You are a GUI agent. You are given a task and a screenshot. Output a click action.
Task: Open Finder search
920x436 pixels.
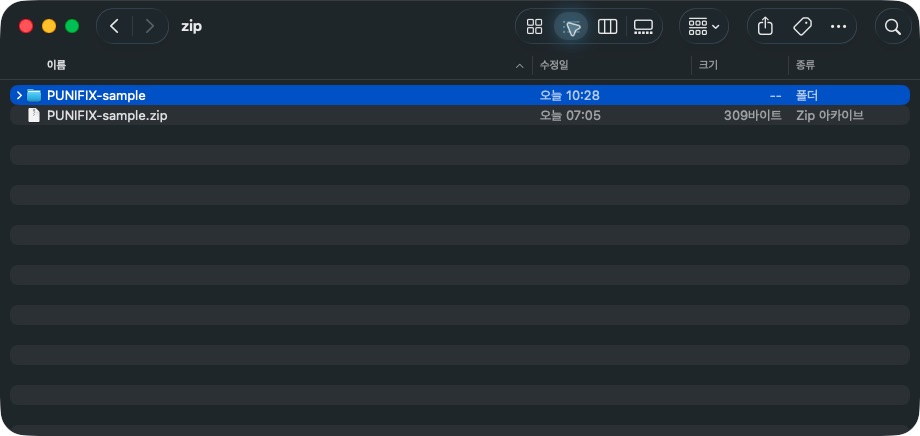click(893, 26)
